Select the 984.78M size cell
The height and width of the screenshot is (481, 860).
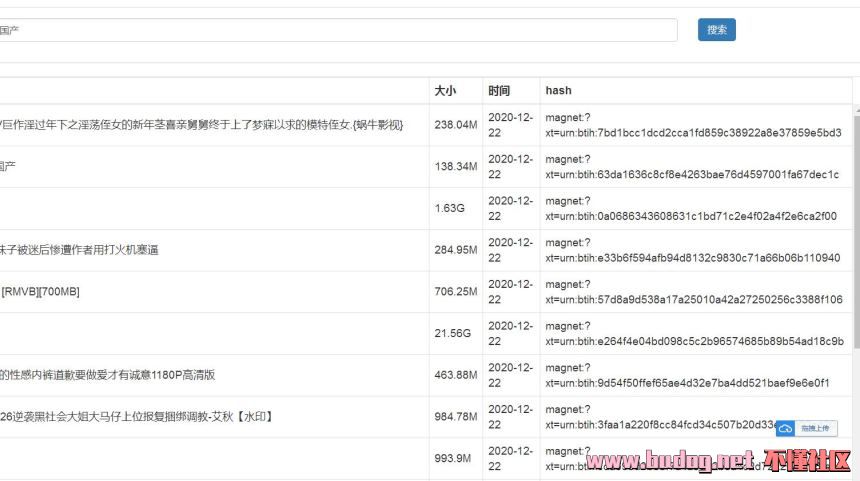pyautogui.click(x=456, y=417)
